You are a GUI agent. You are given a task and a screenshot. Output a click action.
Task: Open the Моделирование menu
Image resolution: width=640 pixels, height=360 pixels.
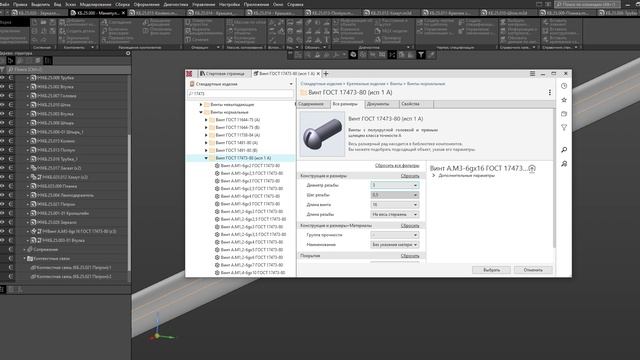pos(96,4)
